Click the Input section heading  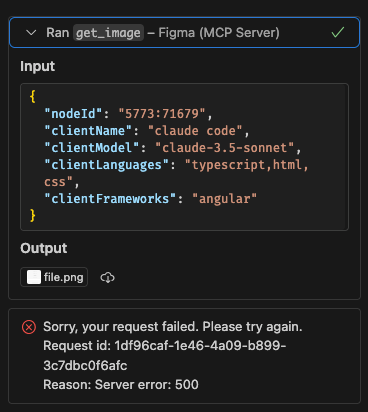[x=38, y=66]
